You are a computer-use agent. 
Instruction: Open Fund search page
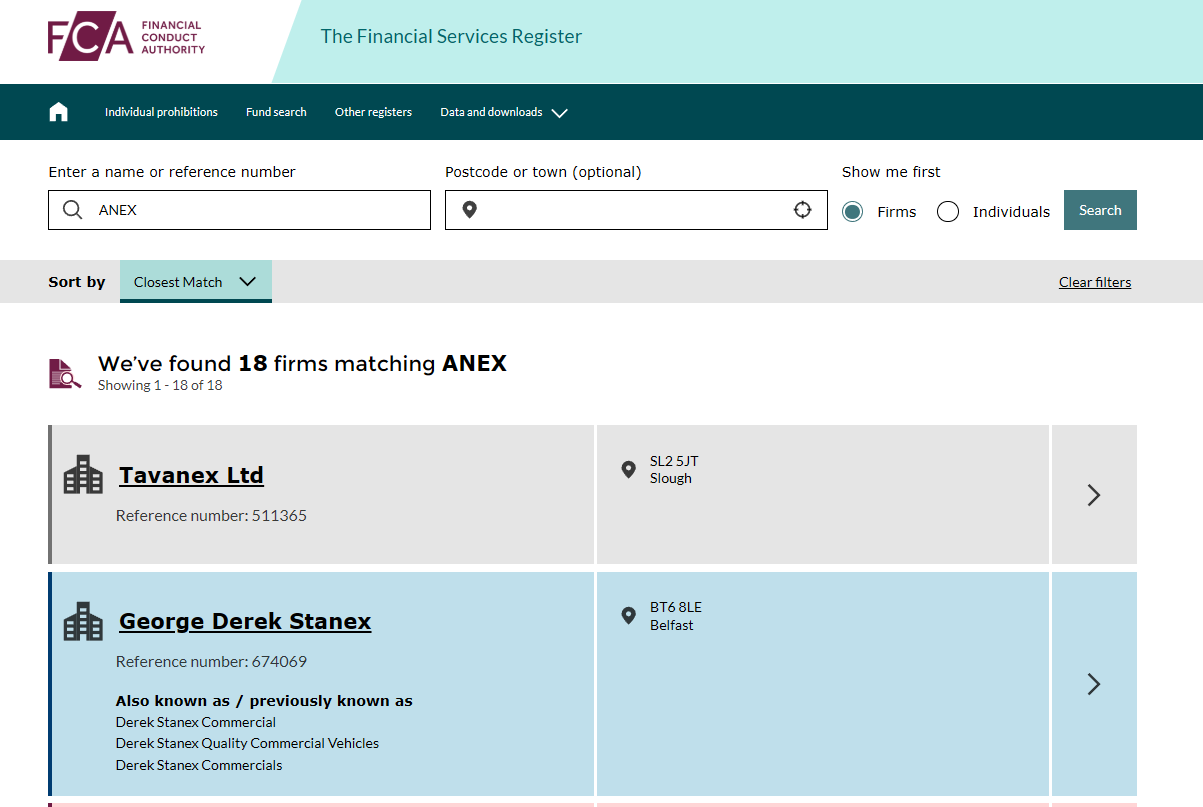(276, 112)
